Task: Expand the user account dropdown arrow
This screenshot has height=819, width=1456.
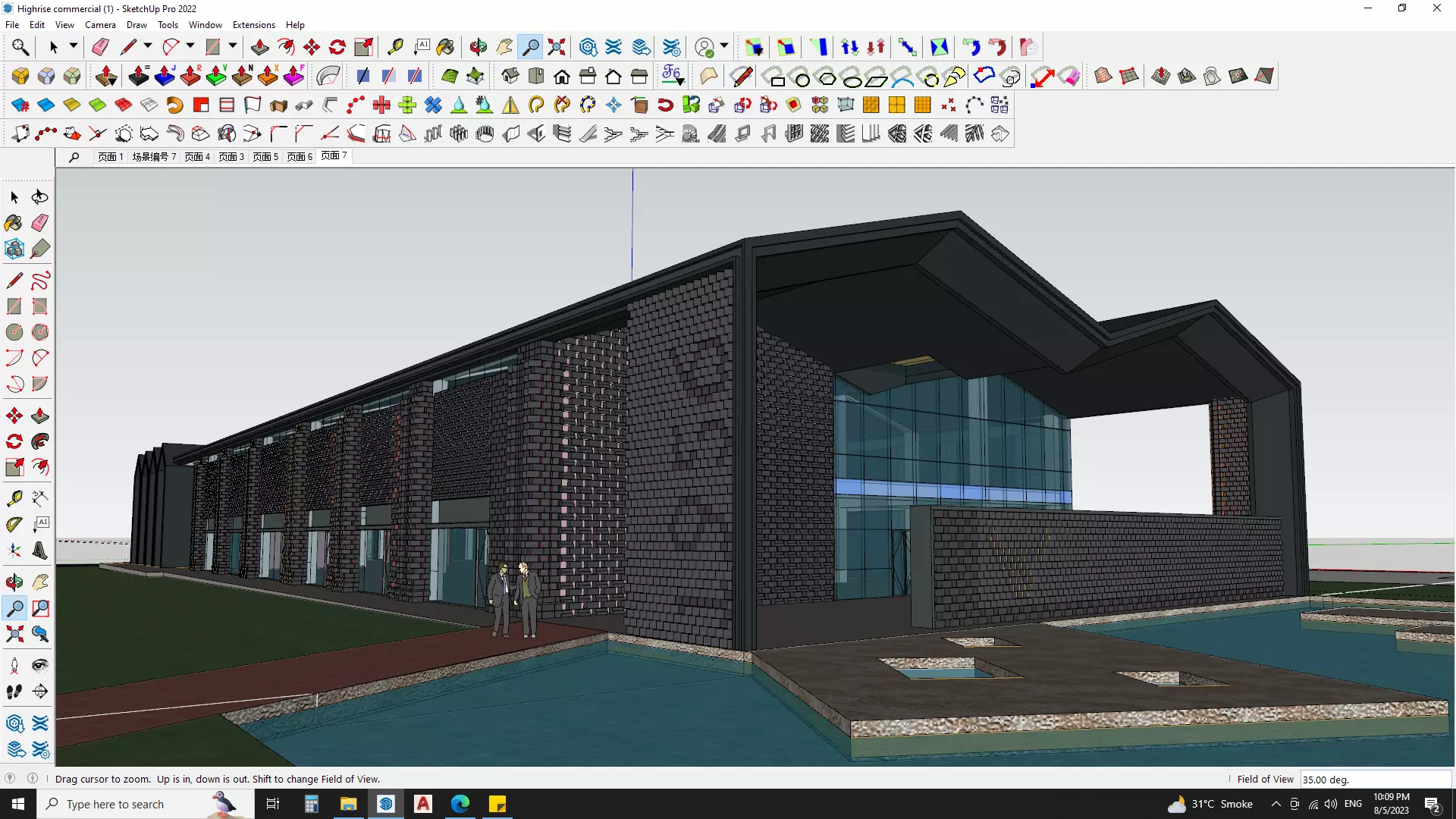Action: pyautogui.click(x=724, y=46)
